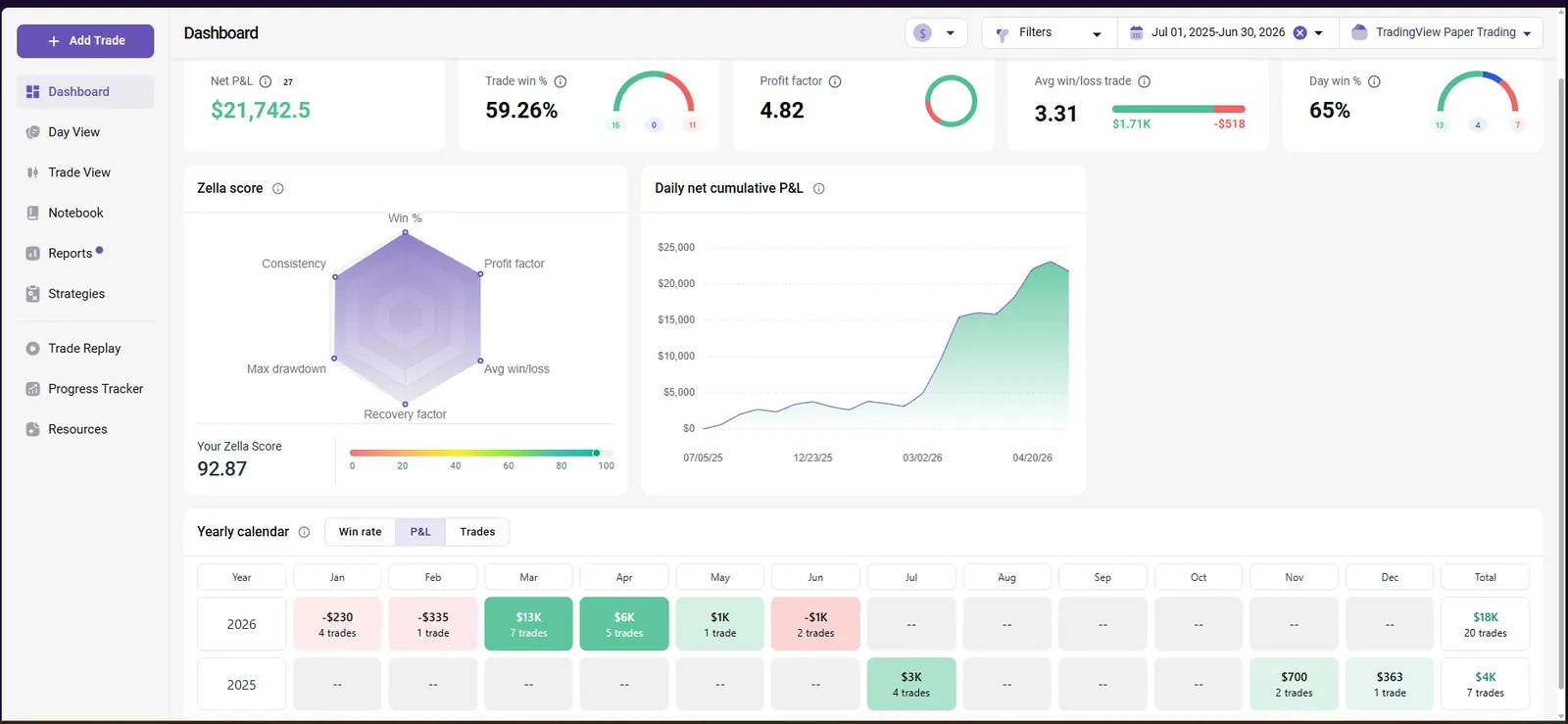Switch Yearly calendar to Trades tab

pyautogui.click(x=477, y=532)
